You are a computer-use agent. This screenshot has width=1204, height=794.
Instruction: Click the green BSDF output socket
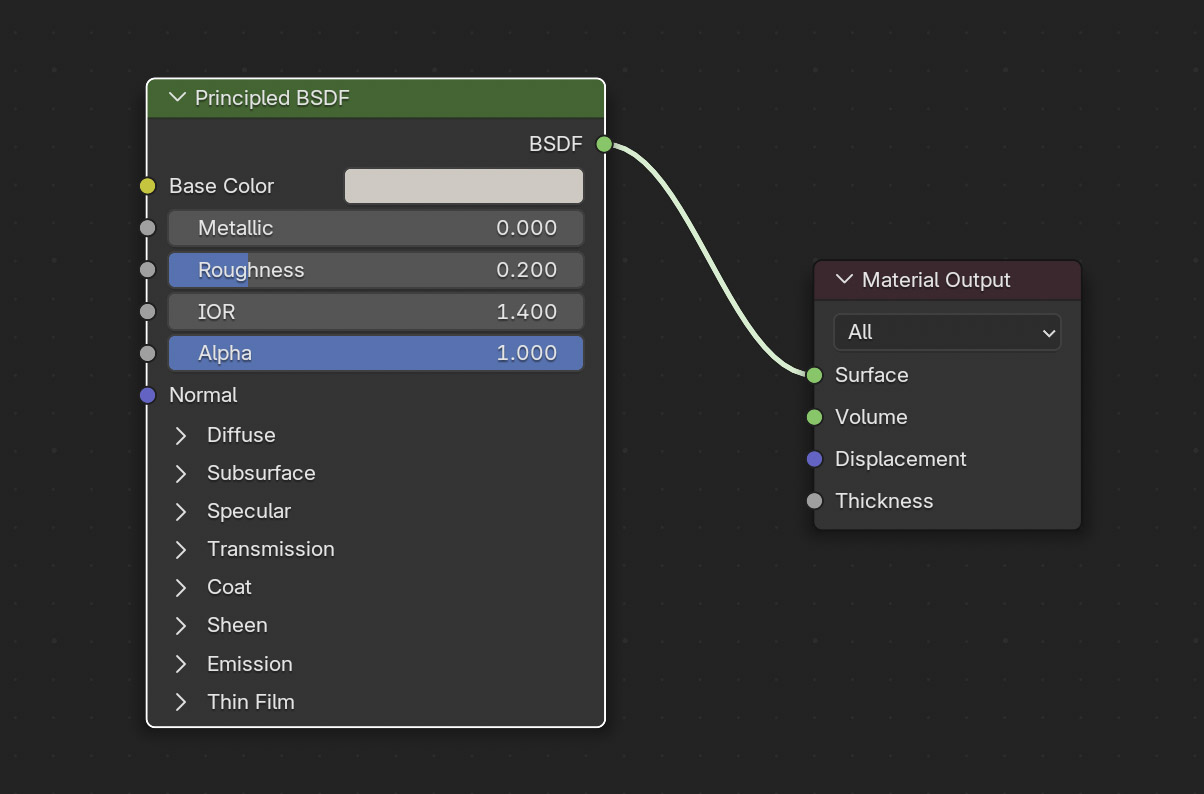click(x=604, y=144)
